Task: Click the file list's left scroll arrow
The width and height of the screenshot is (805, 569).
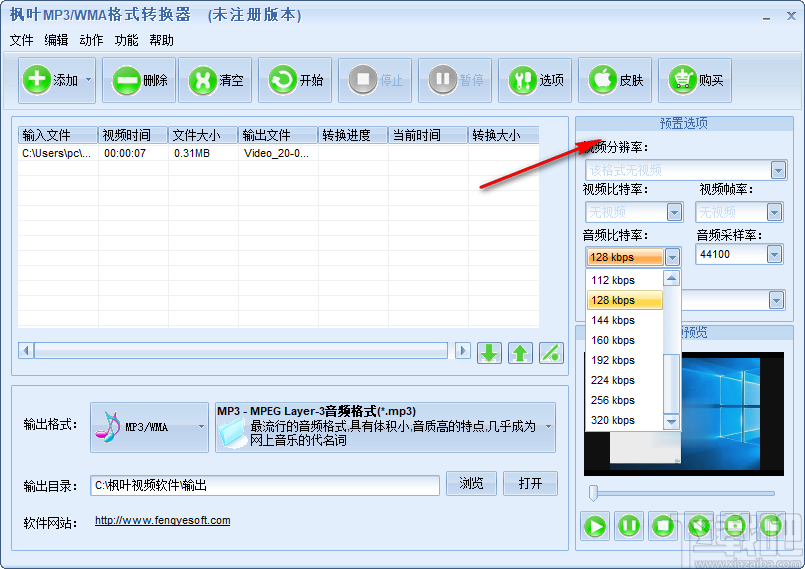Action: [26, 351]
